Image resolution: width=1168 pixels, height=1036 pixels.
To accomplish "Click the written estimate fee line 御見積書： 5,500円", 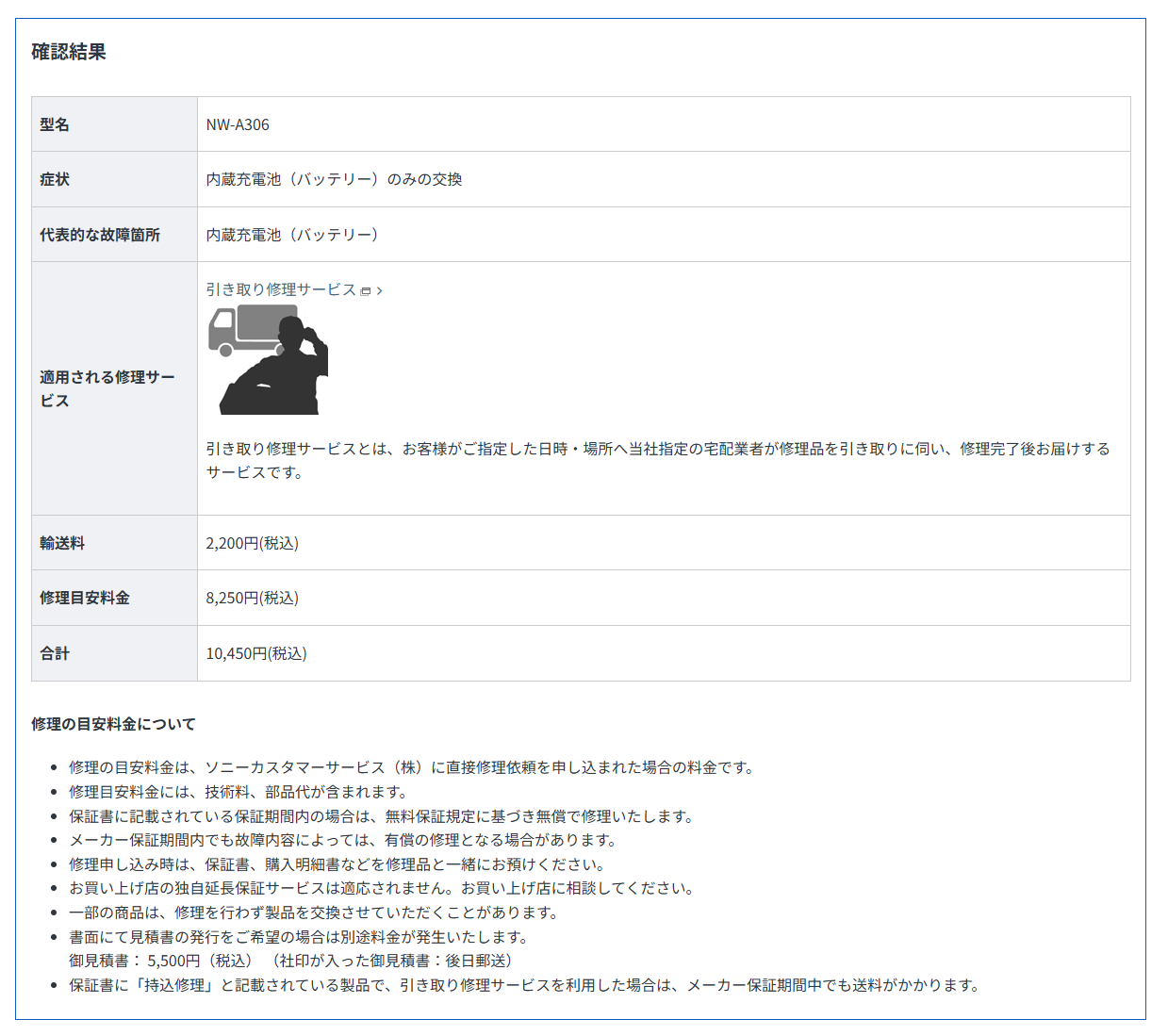I will (294, 961).
